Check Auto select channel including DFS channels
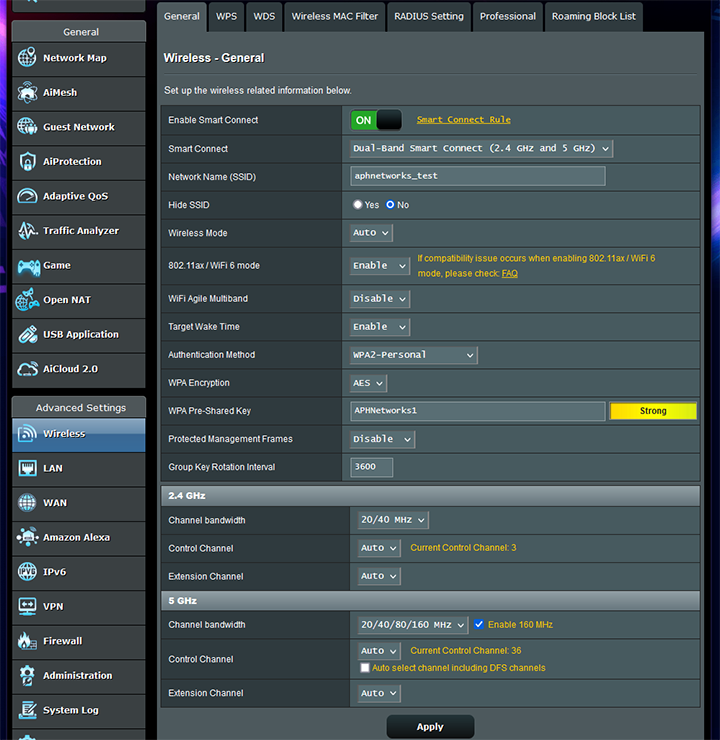Screen dimensions: 720x740 coord(365,668)
